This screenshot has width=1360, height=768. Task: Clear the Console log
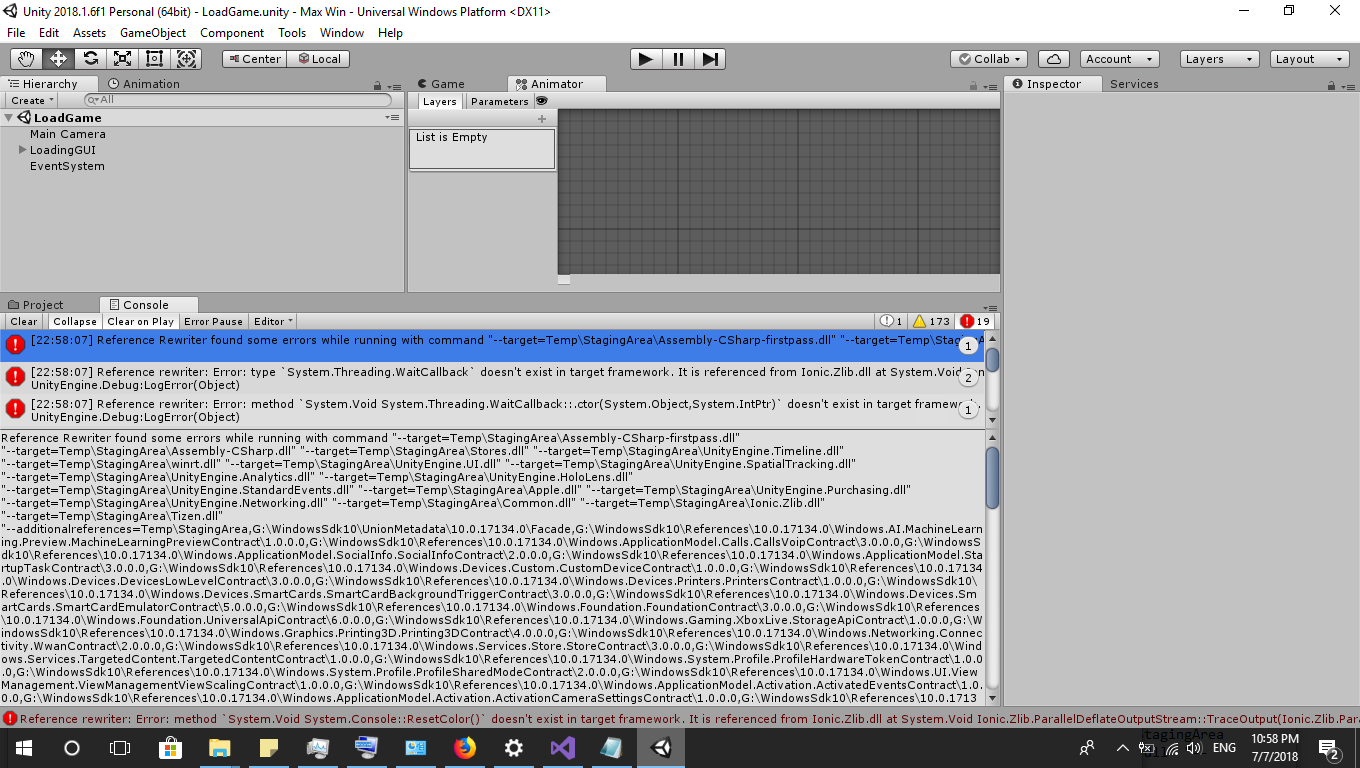pyautogui.click(x=24, y=321)
